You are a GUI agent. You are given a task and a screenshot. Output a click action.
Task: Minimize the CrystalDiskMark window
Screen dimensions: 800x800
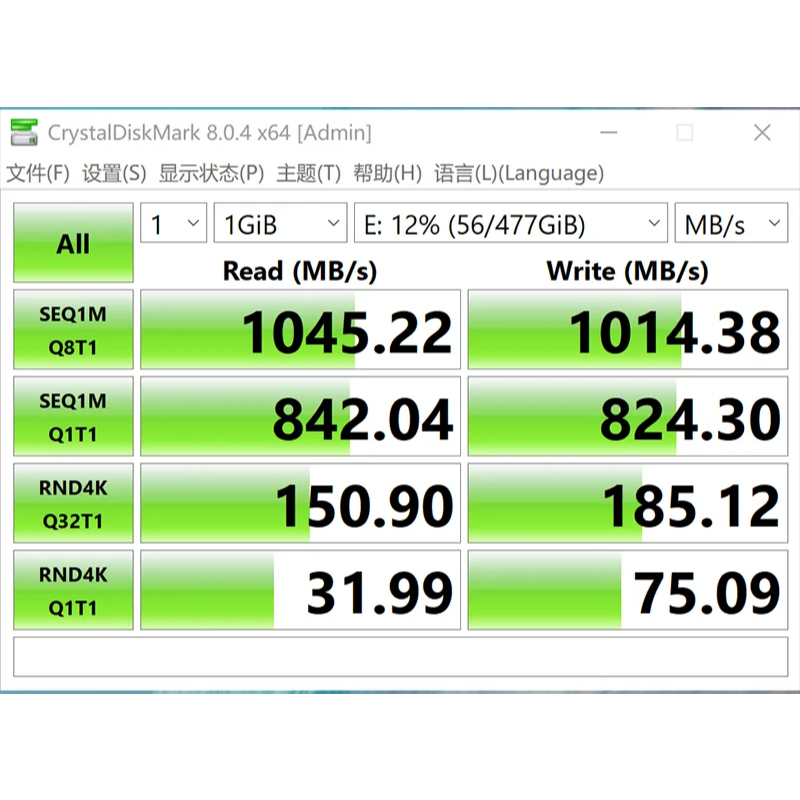[608, 133]
